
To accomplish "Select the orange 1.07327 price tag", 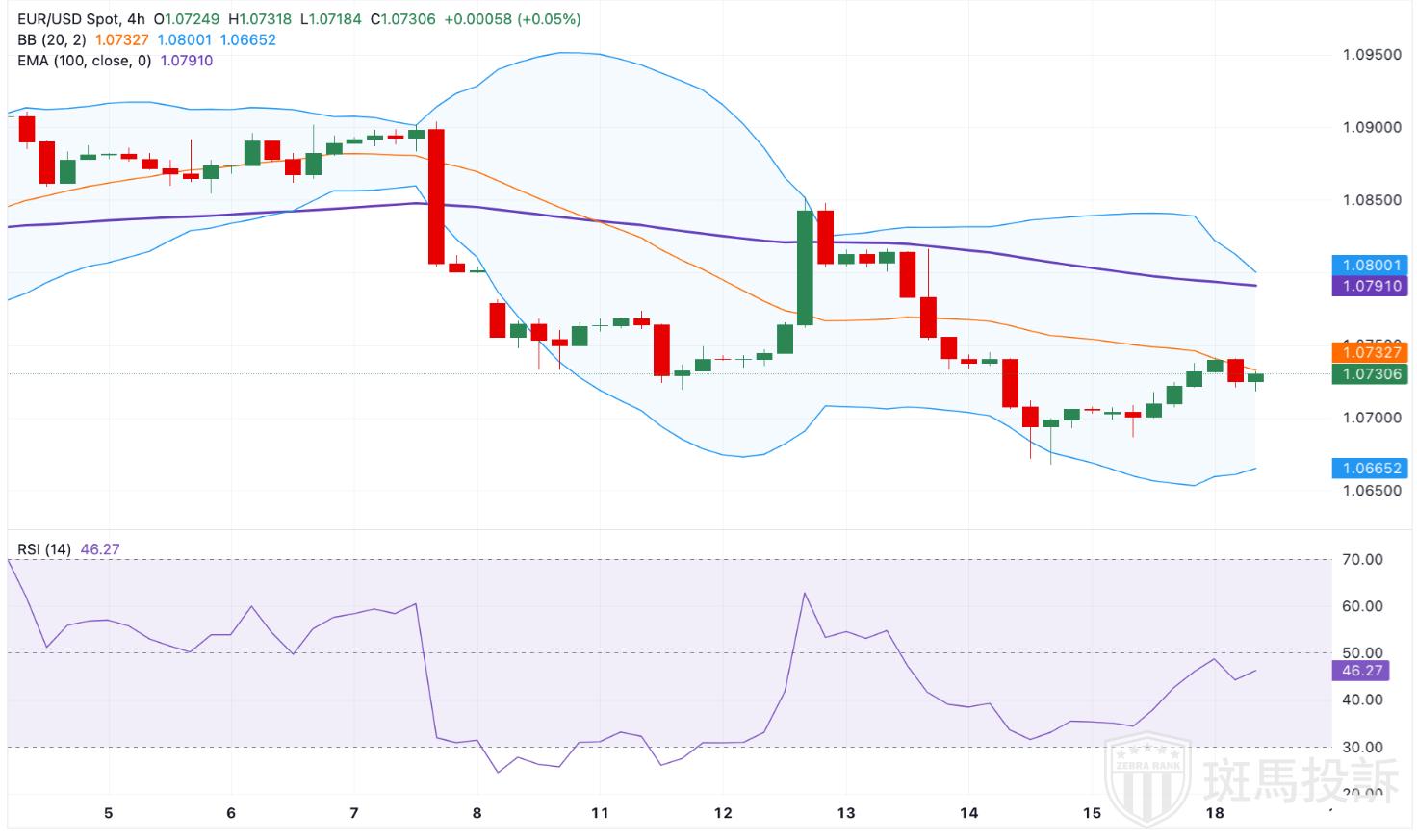I will (x=1371, y=352).
